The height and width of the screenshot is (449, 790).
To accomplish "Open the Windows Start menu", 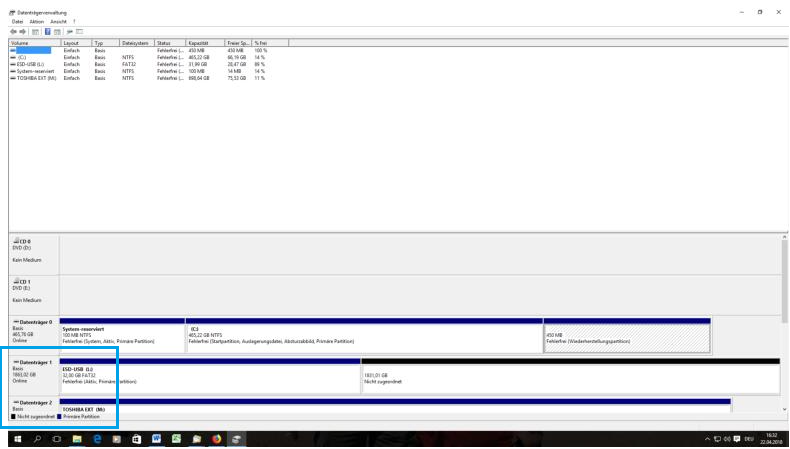I will coord(18,439).
